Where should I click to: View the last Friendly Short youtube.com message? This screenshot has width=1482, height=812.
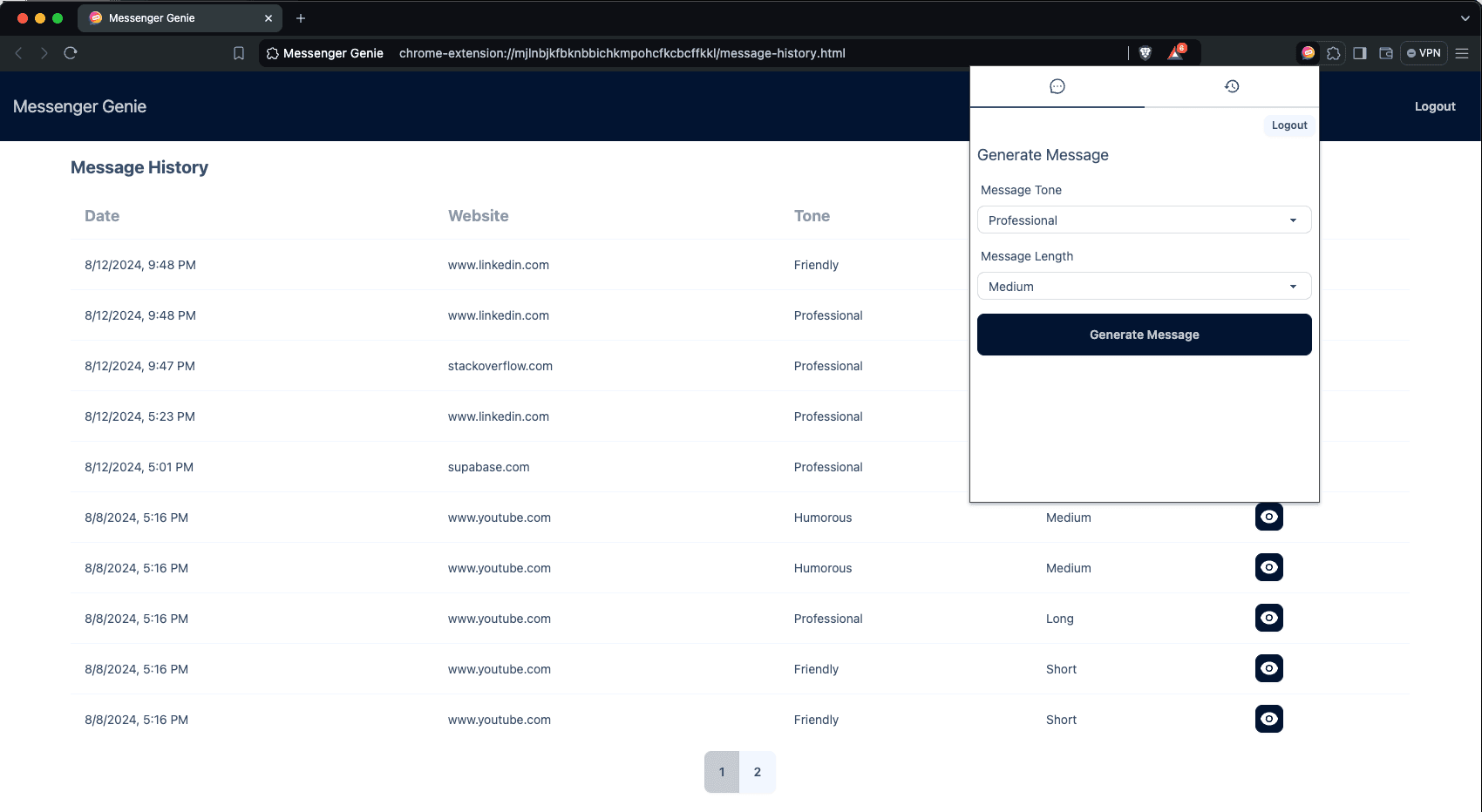tap(1269, 719)
